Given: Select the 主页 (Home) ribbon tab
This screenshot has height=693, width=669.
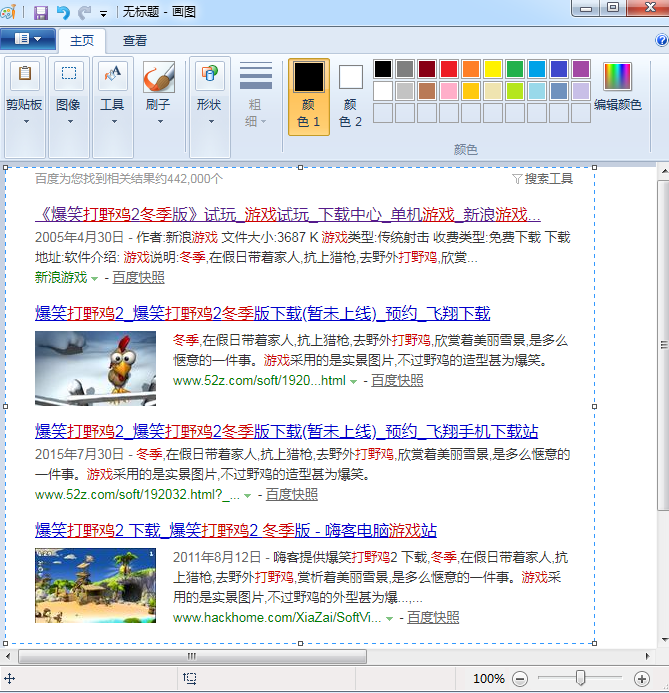Looking at the screenshot, I should 82,41.
